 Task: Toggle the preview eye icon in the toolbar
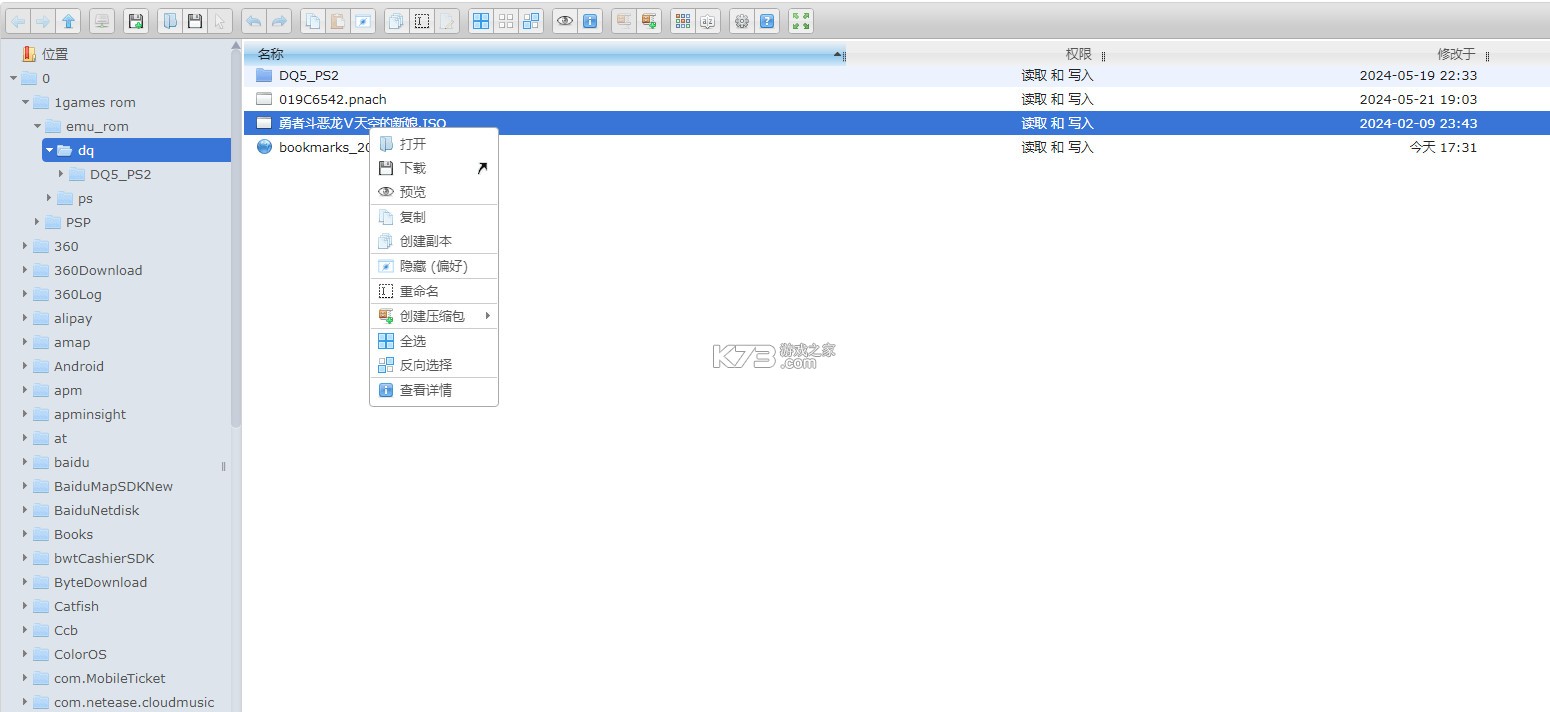pos(565,20)
